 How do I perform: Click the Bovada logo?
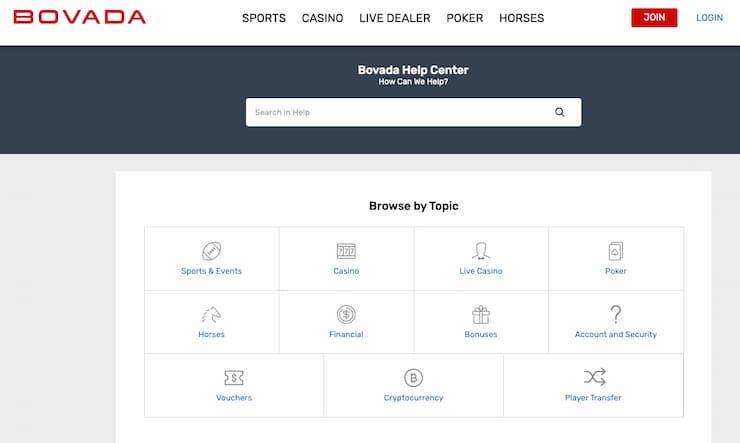(79, 17)
